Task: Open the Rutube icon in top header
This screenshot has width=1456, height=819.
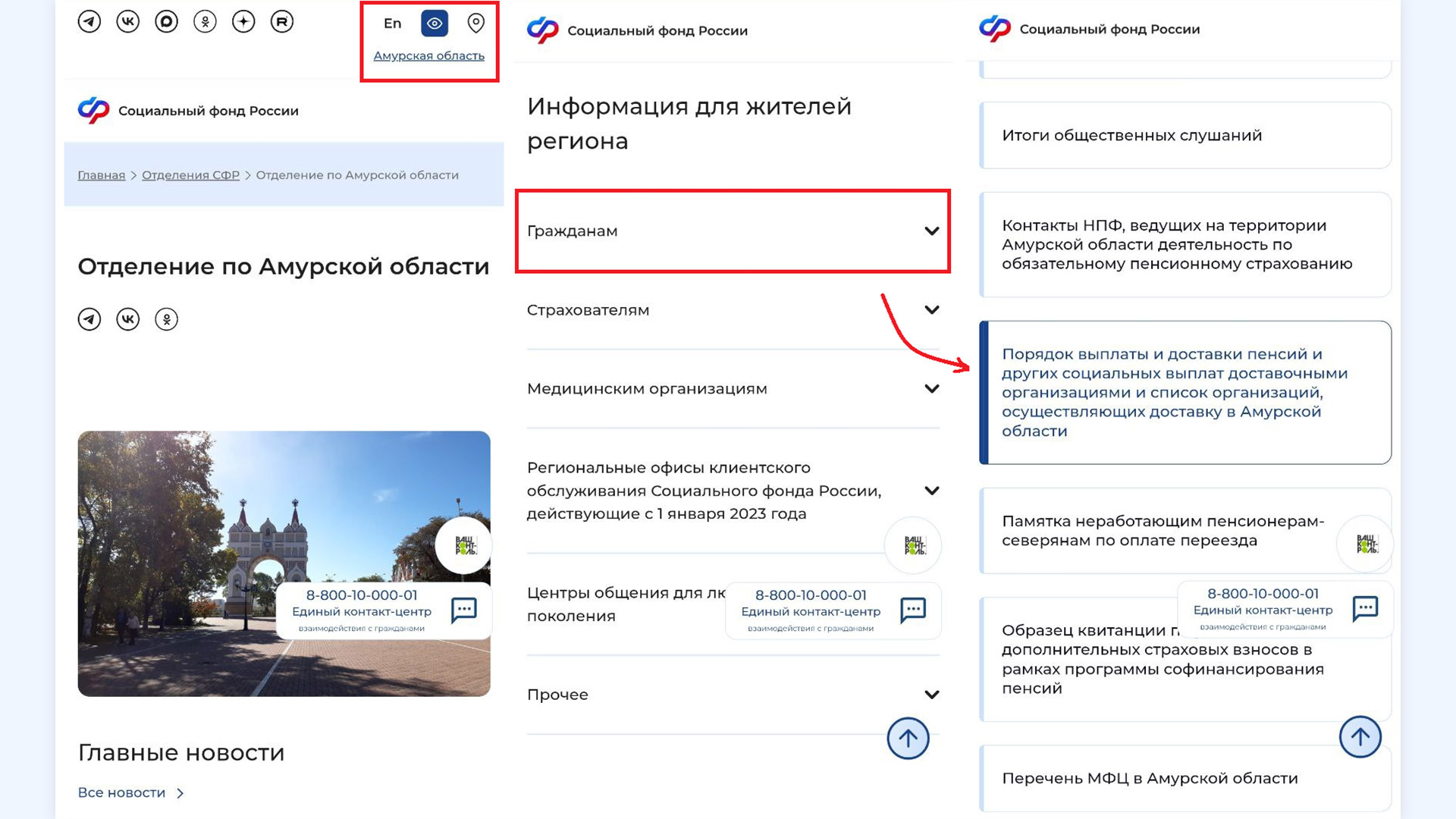Action: 282,21
